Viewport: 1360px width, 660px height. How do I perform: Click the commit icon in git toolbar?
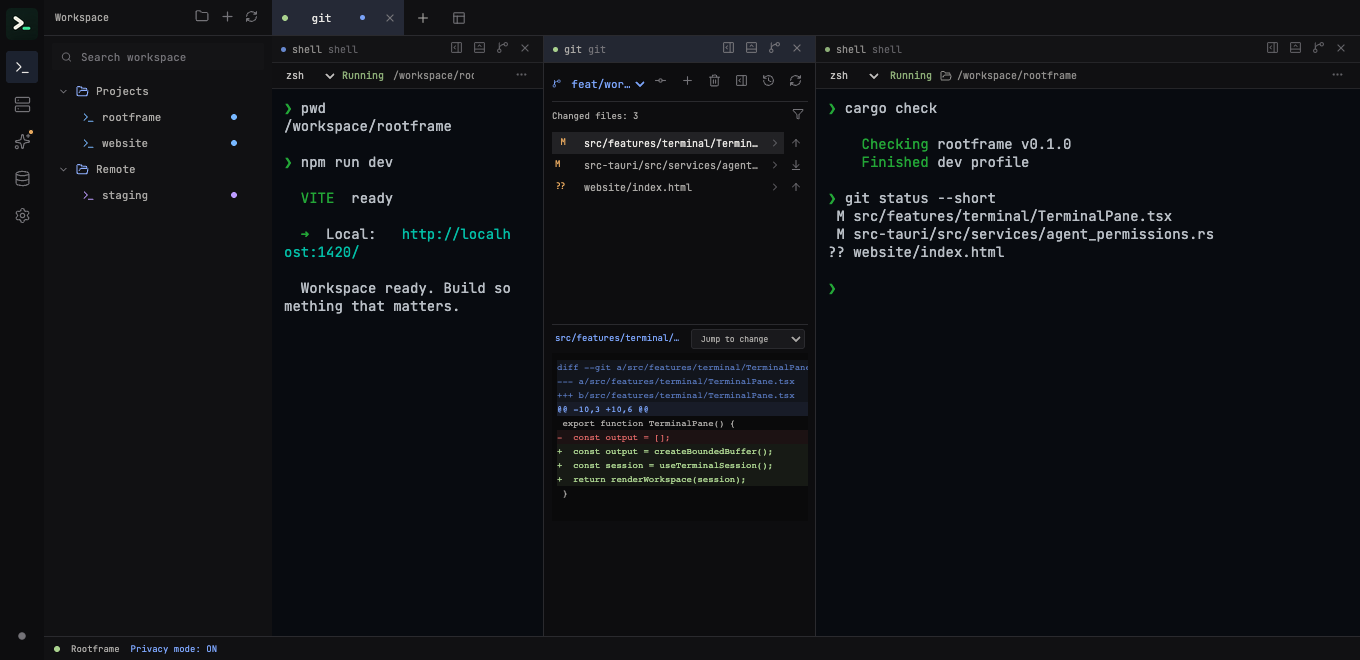coord(660,81)
